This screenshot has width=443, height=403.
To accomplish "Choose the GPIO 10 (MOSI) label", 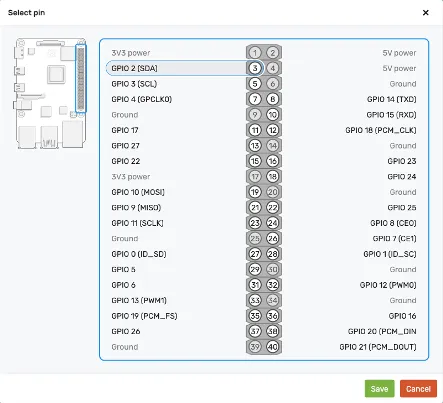I will pyautogui.click(x=138, y=192).
